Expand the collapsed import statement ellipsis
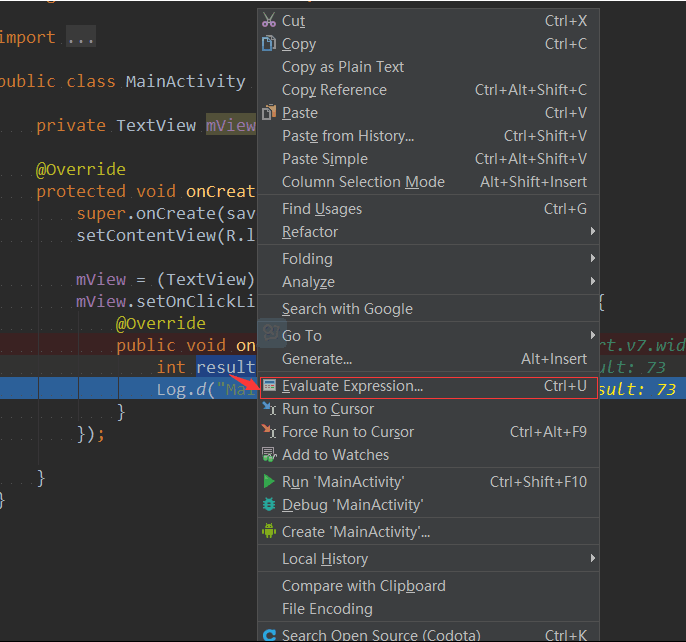 [x=81, y=37]
